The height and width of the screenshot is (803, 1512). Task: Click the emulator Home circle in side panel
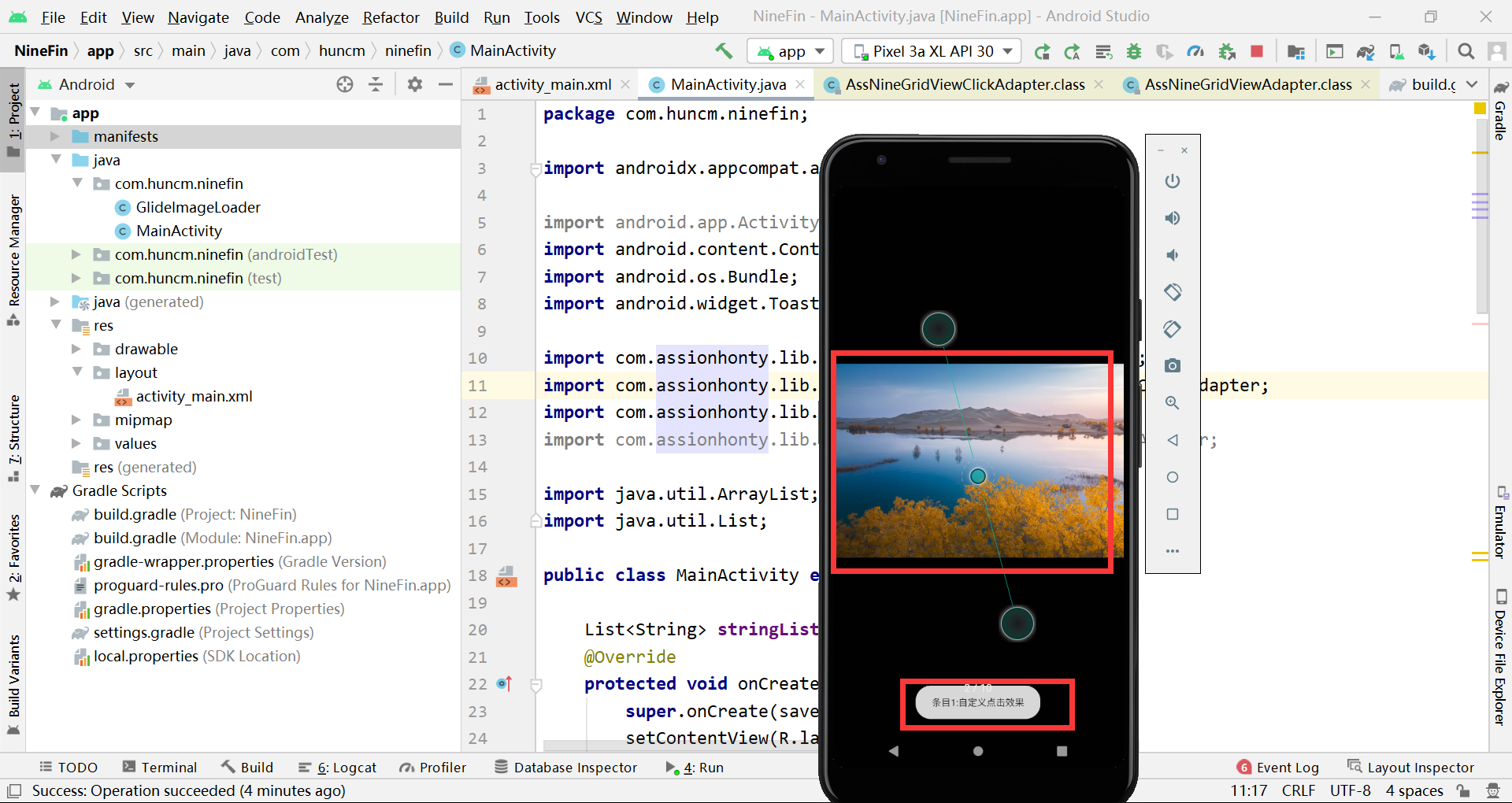point(1173,477)
